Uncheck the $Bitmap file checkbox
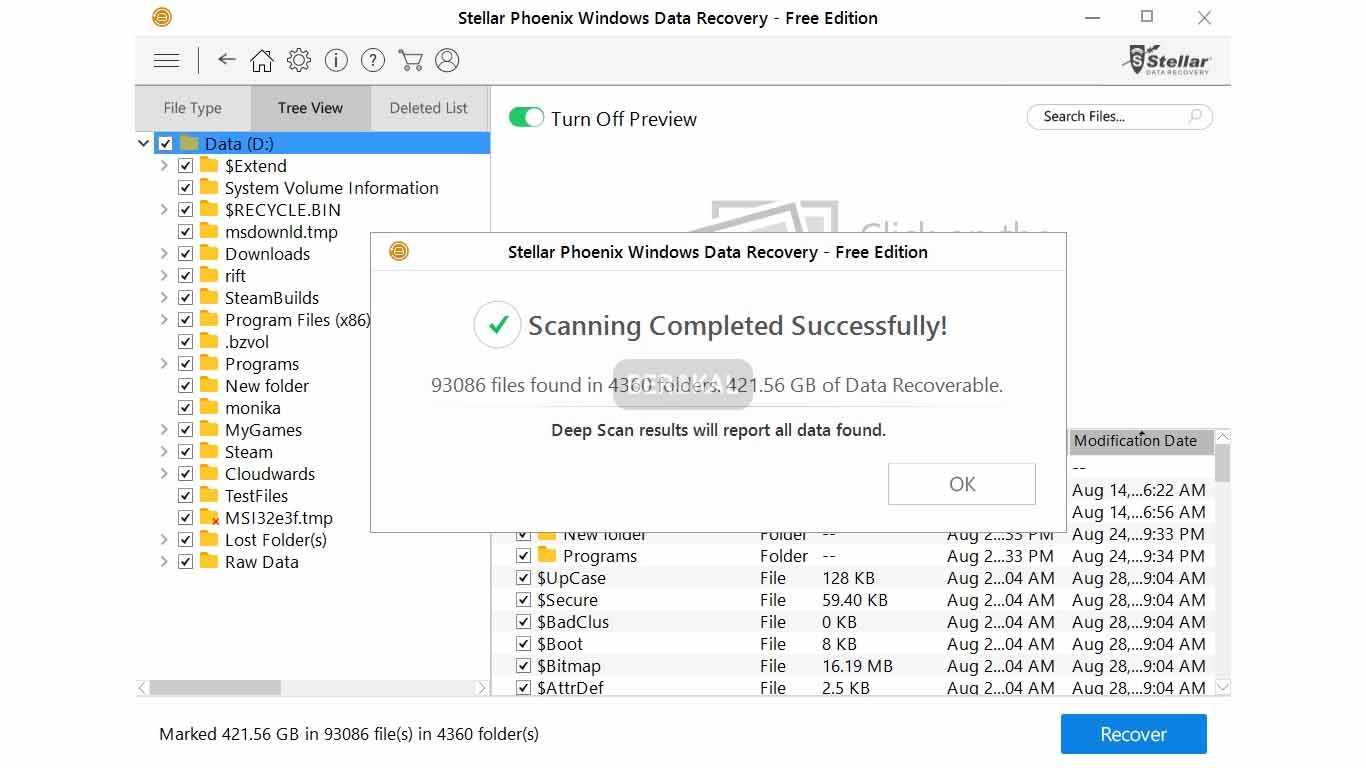The height and width of the screenshot is (768, 1366). pyautogui.click(x=523, y=666)
